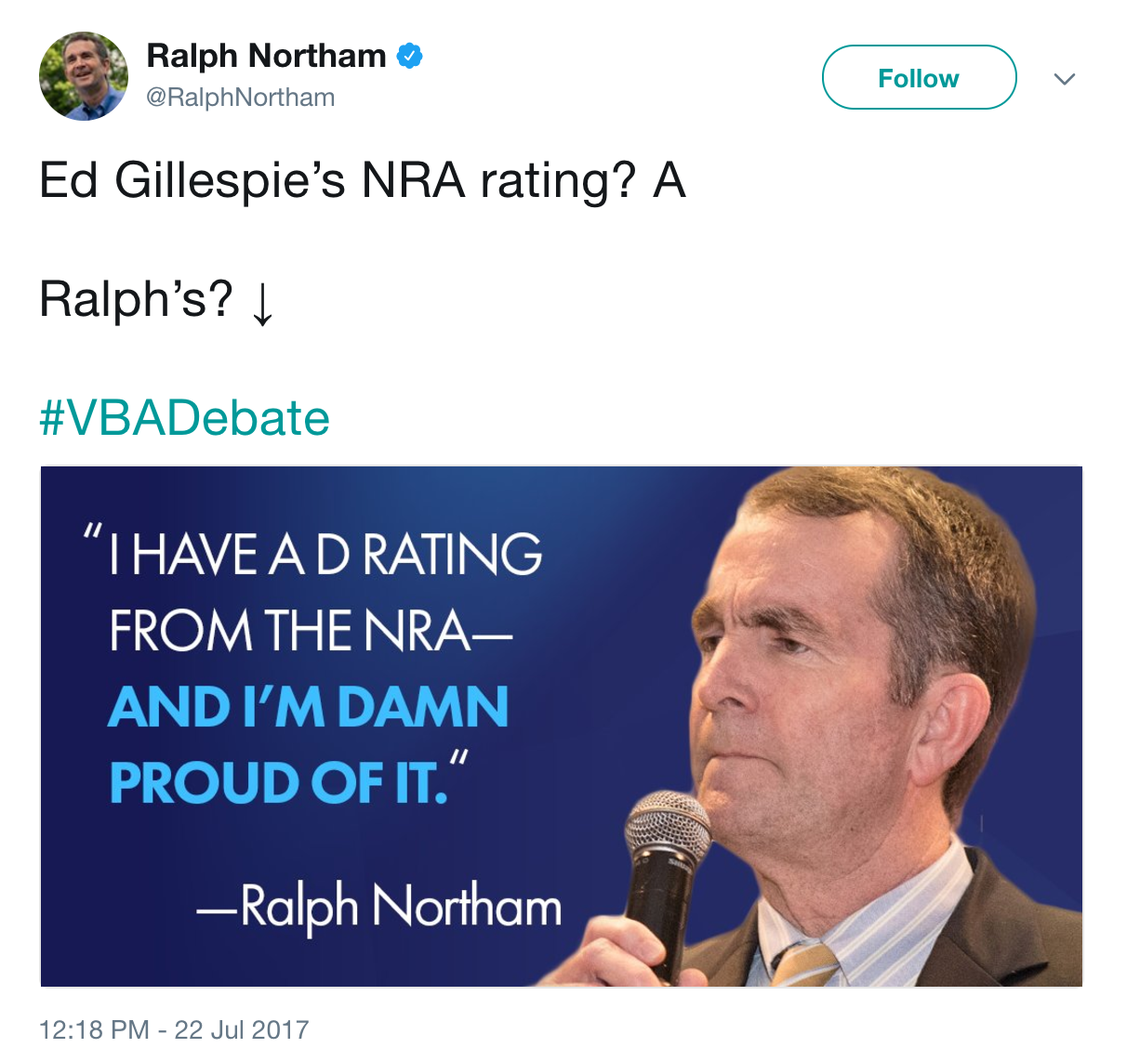Open the attached quote image
Viewport: 1140px width, 1048px height.
tap(561, 727)
